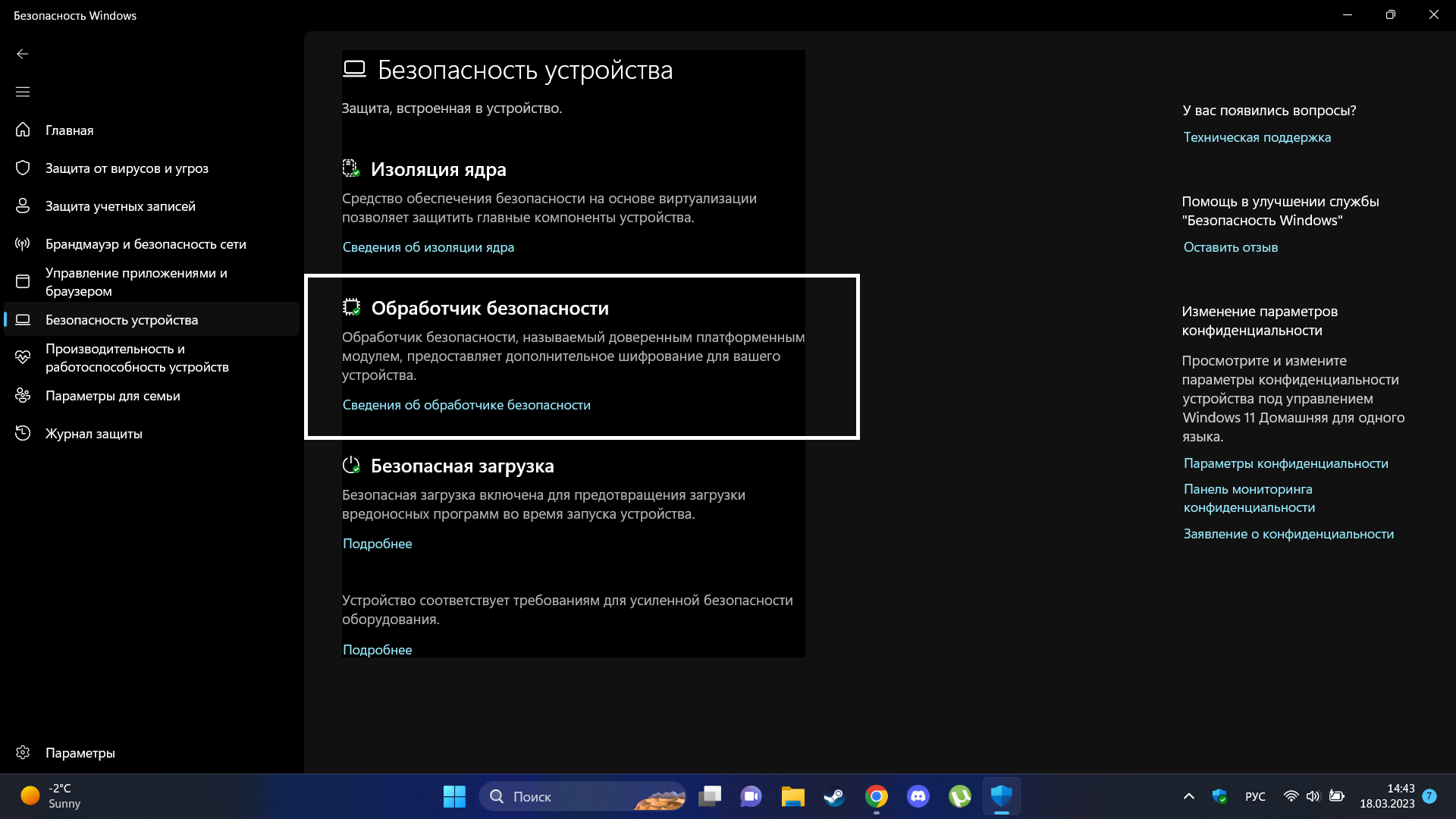Click the protection history clock icon
The height and width of the screenshot is (819, 1456).
click(x=23, y=433)
